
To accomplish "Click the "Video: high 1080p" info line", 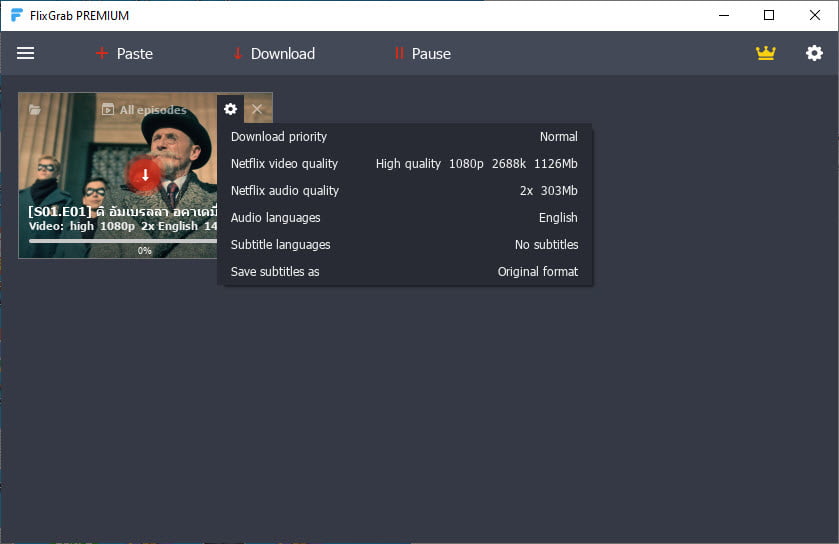I will click(123, 226).
